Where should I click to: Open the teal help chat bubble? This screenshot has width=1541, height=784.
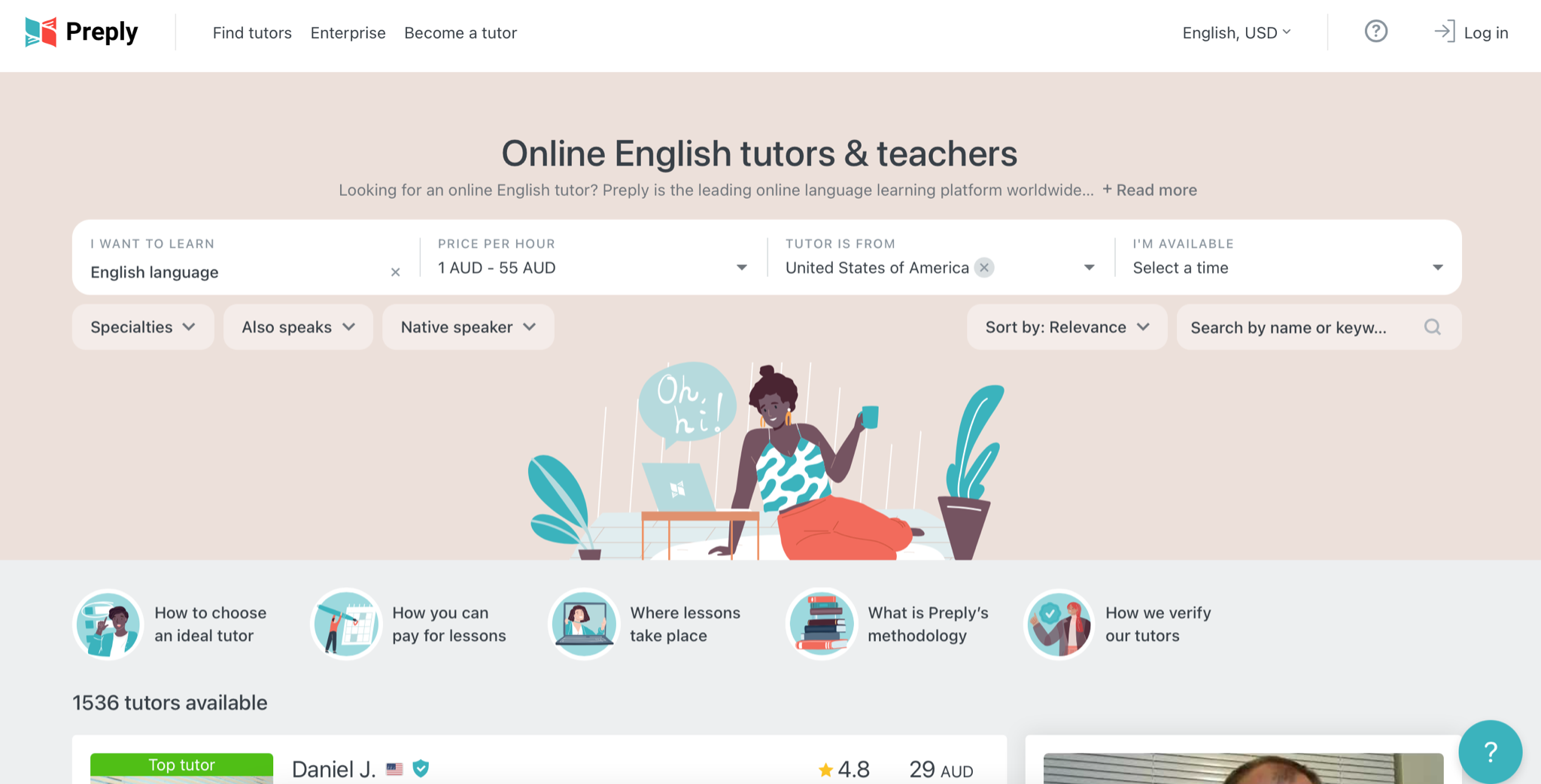click(x=1490, y=751)
